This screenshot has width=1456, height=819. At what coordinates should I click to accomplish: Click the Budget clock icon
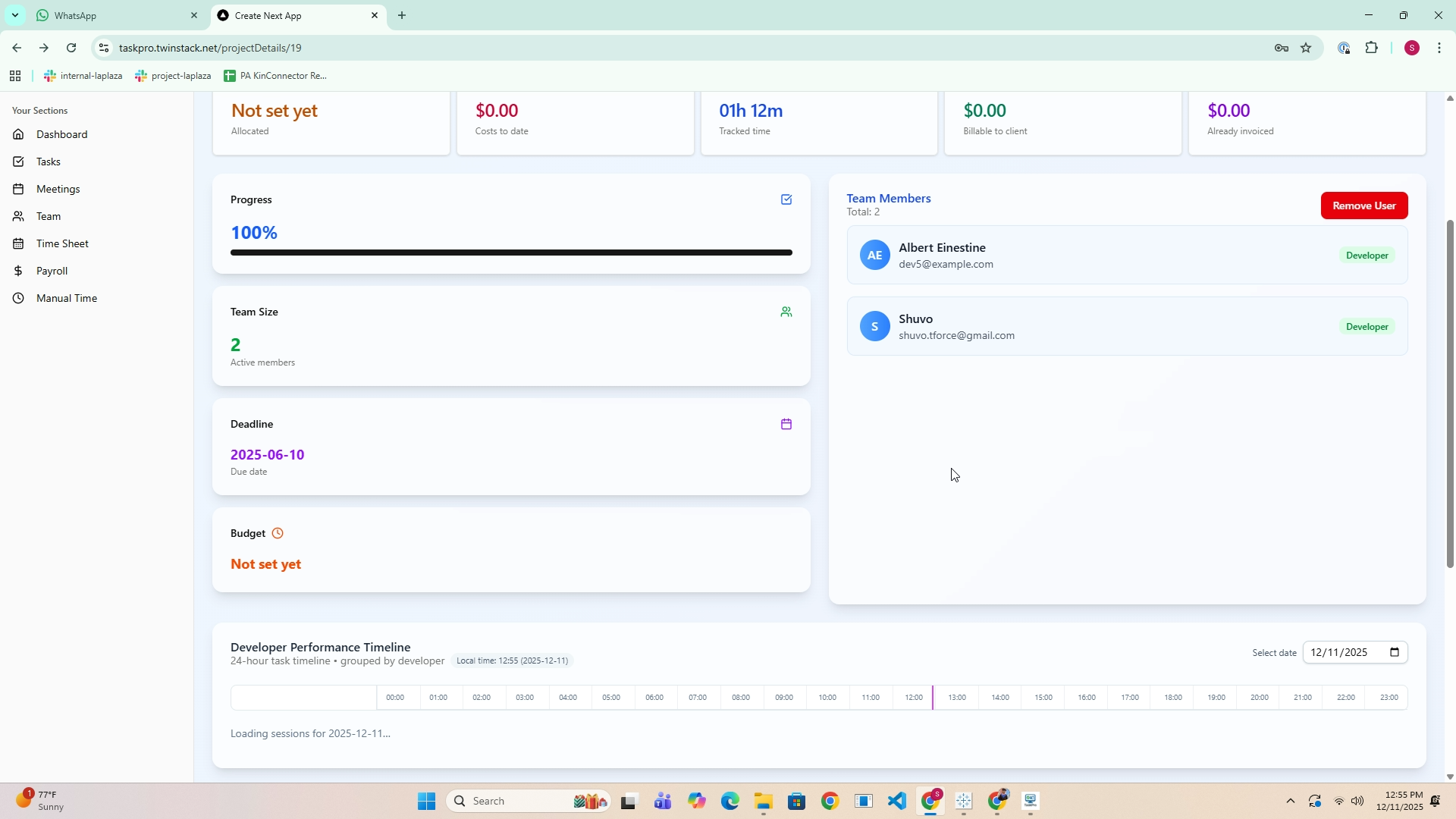pos(278,533)
